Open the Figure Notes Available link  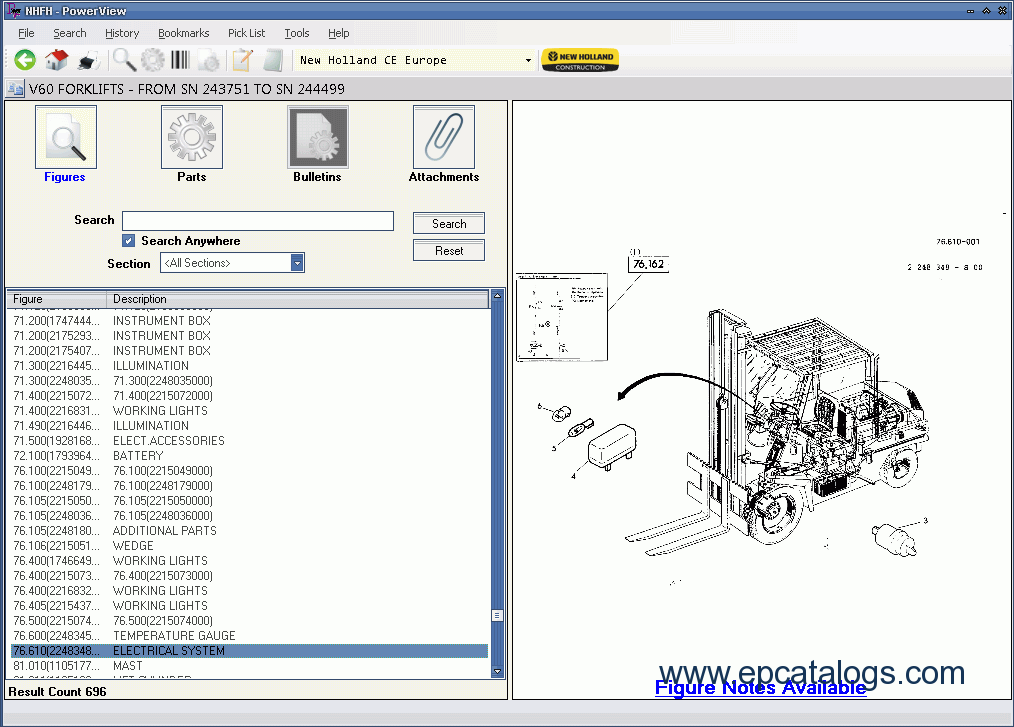pos(760,687)
